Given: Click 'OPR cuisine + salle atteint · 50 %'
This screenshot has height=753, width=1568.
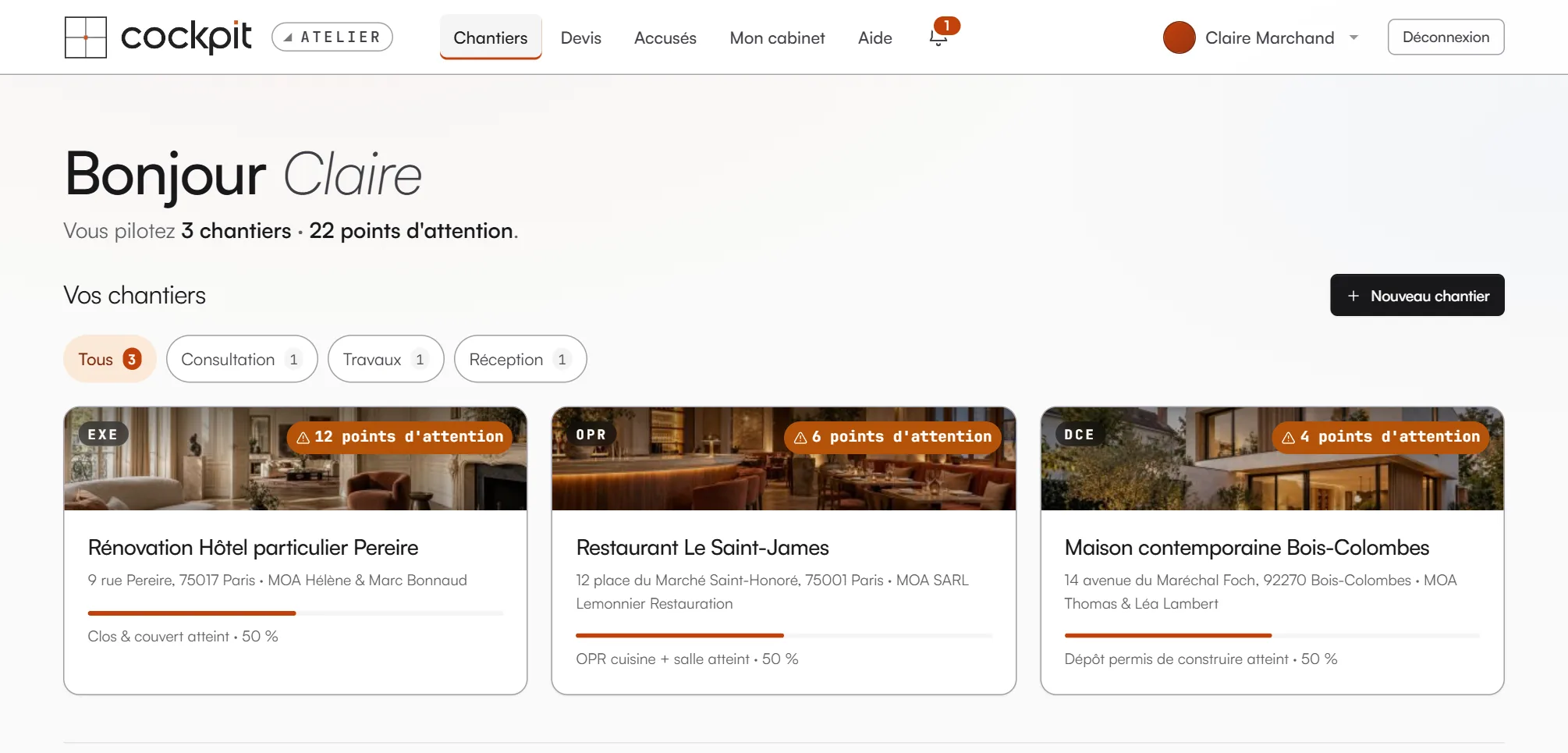Looking at the screenshot, I should click(x=687, y=659).
